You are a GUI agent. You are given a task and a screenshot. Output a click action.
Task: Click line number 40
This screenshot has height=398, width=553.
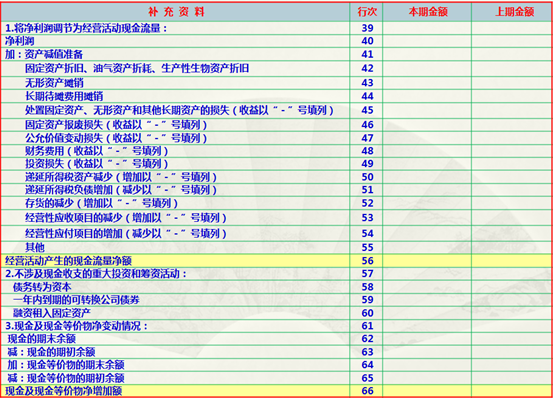(x=367, y=41)
